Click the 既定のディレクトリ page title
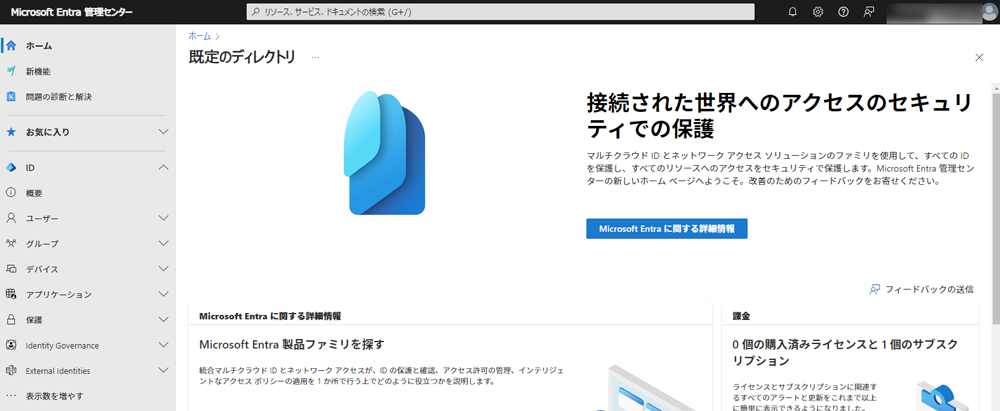The image size is (1000, 411). point(242,57)
